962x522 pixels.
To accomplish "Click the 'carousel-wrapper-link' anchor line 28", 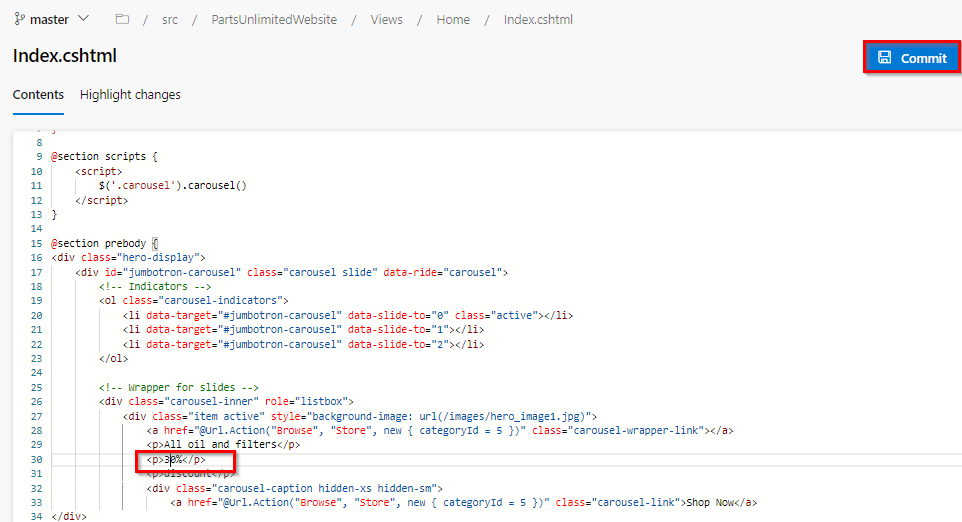I will tap(440, 431).
